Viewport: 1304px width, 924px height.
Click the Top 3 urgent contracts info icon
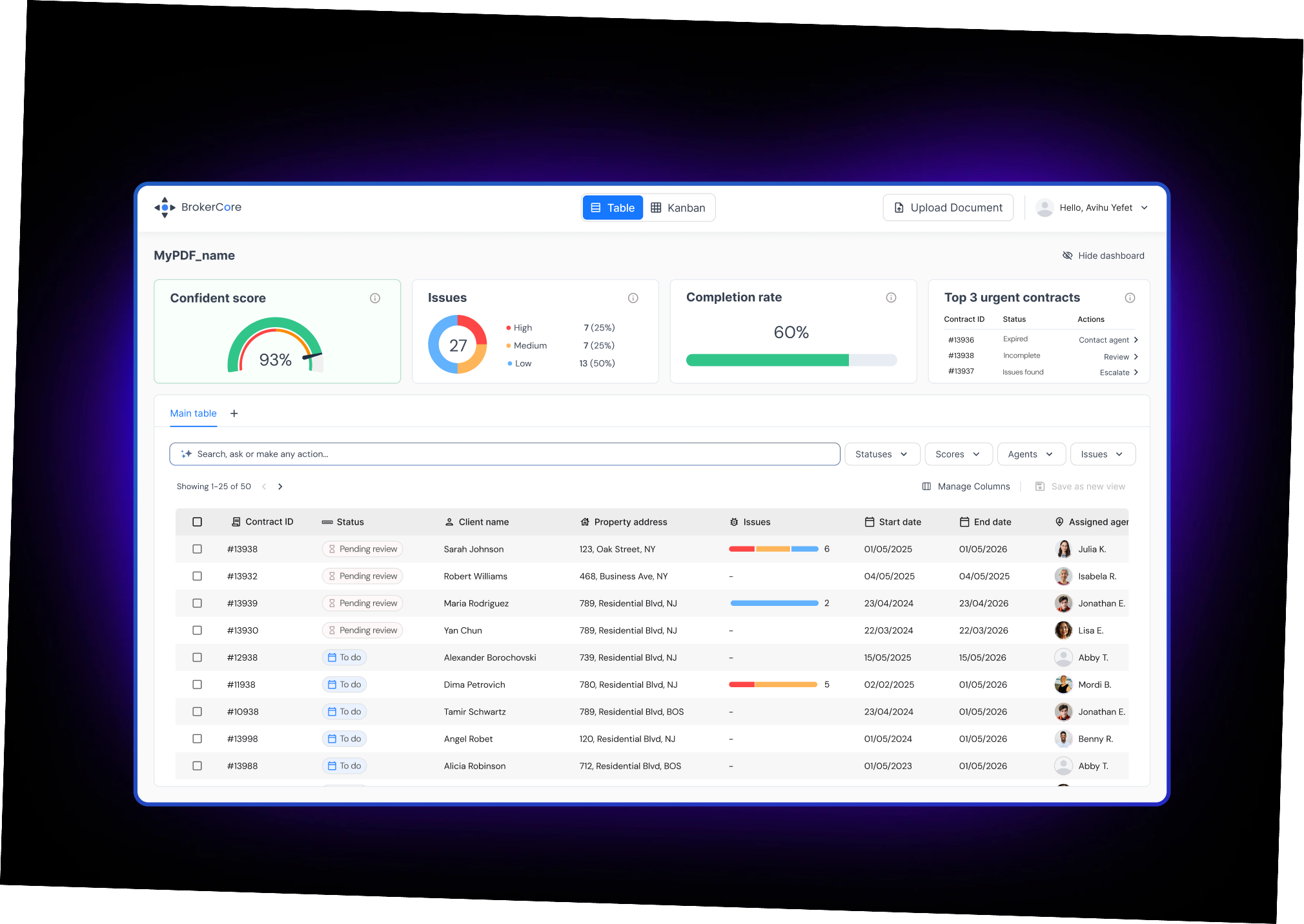[x=1130, y=297]
